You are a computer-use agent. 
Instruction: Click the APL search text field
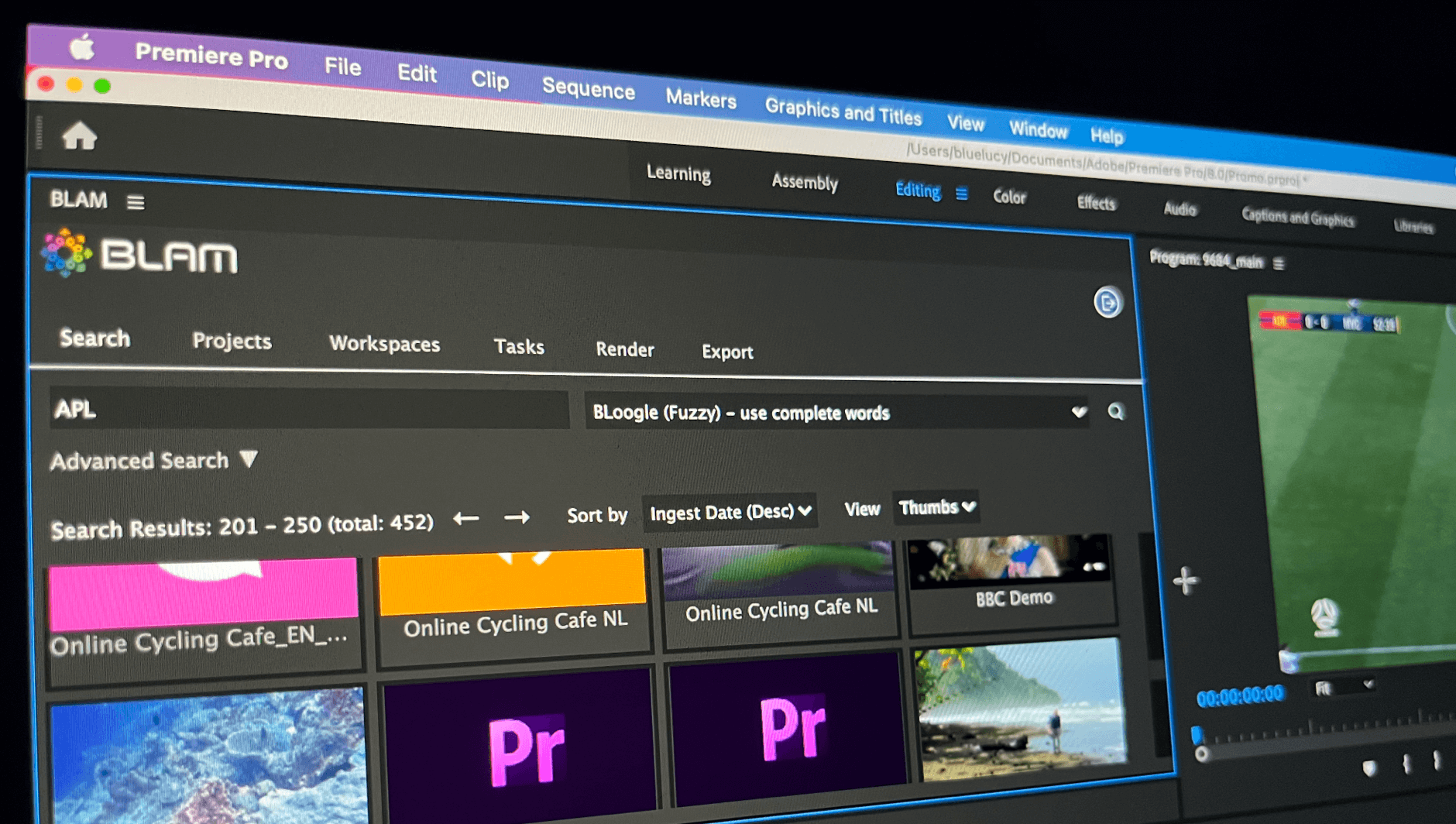pyautogui.click(x=308, y=409)
